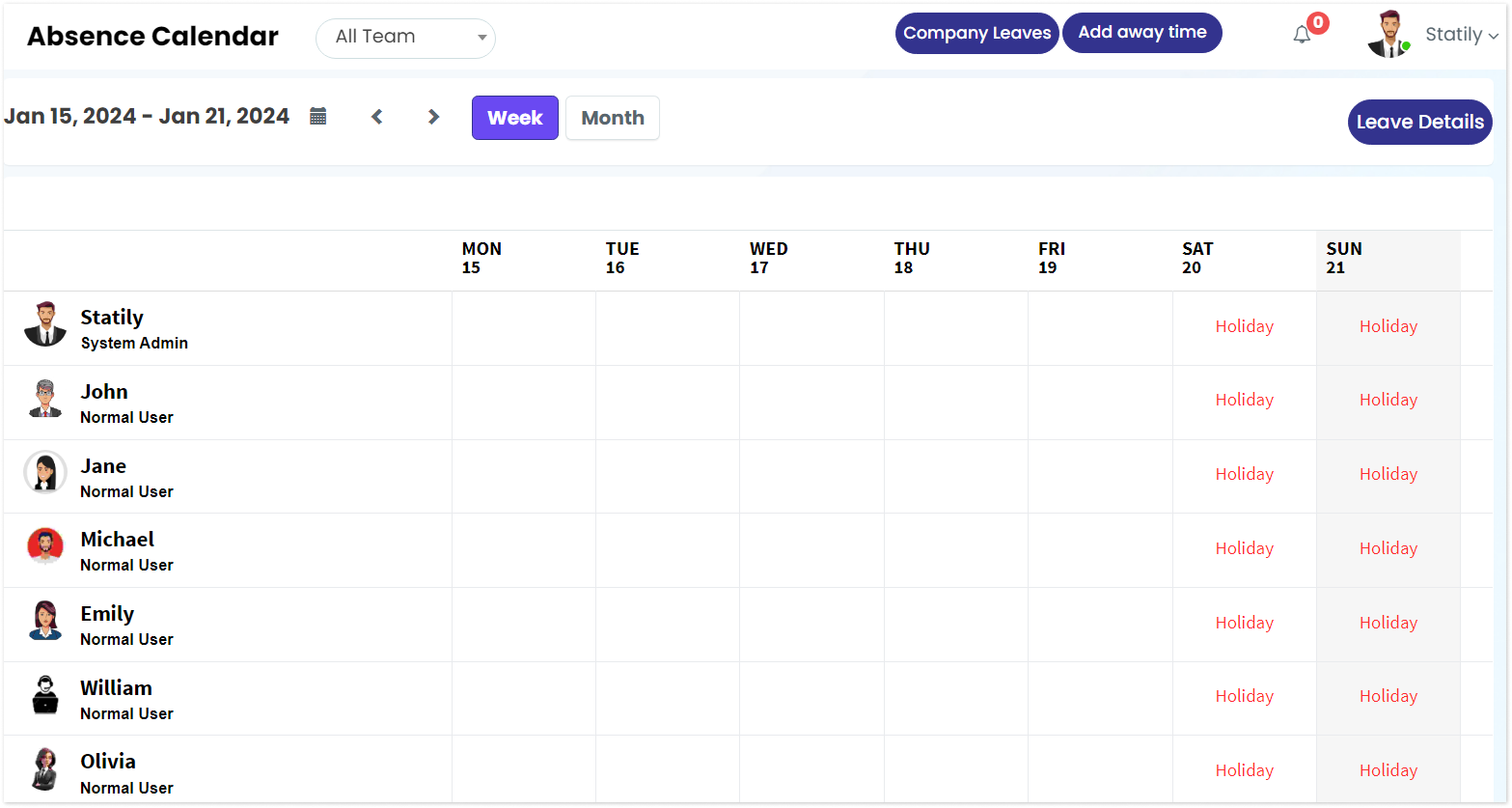Screen dimensions: 1512x808
Task: Click Jane's Saturday Holiday cell
Action: [x=1245, y=474]
